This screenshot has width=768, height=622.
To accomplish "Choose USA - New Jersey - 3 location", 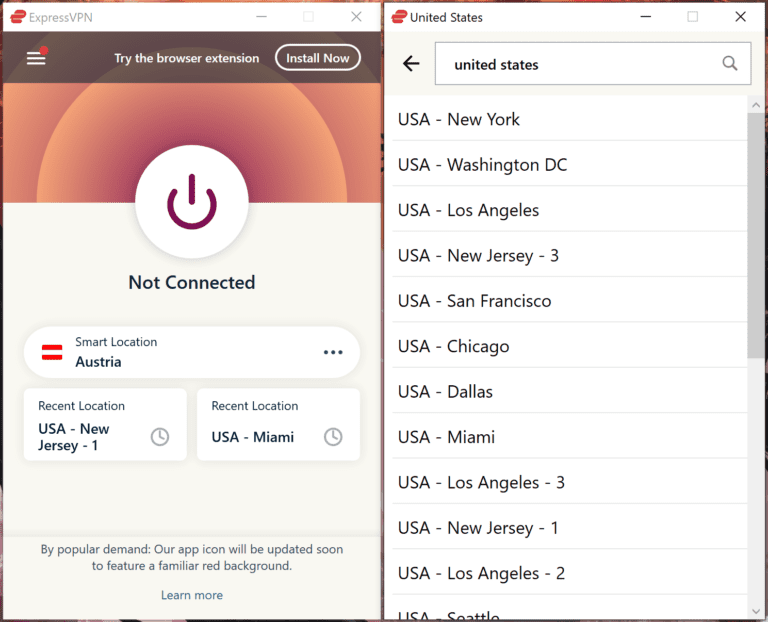I will coord(570,255).
